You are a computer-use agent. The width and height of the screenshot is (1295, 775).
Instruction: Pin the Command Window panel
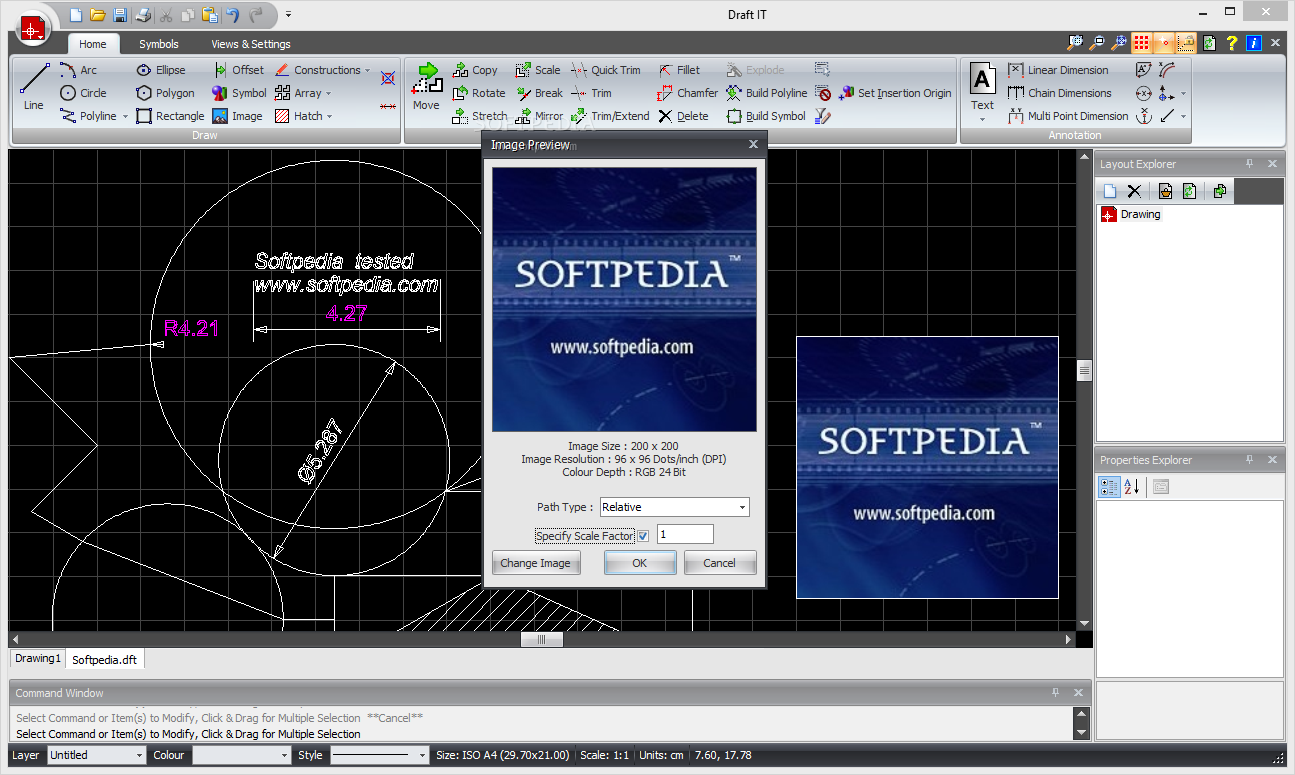coord(1055,693)
